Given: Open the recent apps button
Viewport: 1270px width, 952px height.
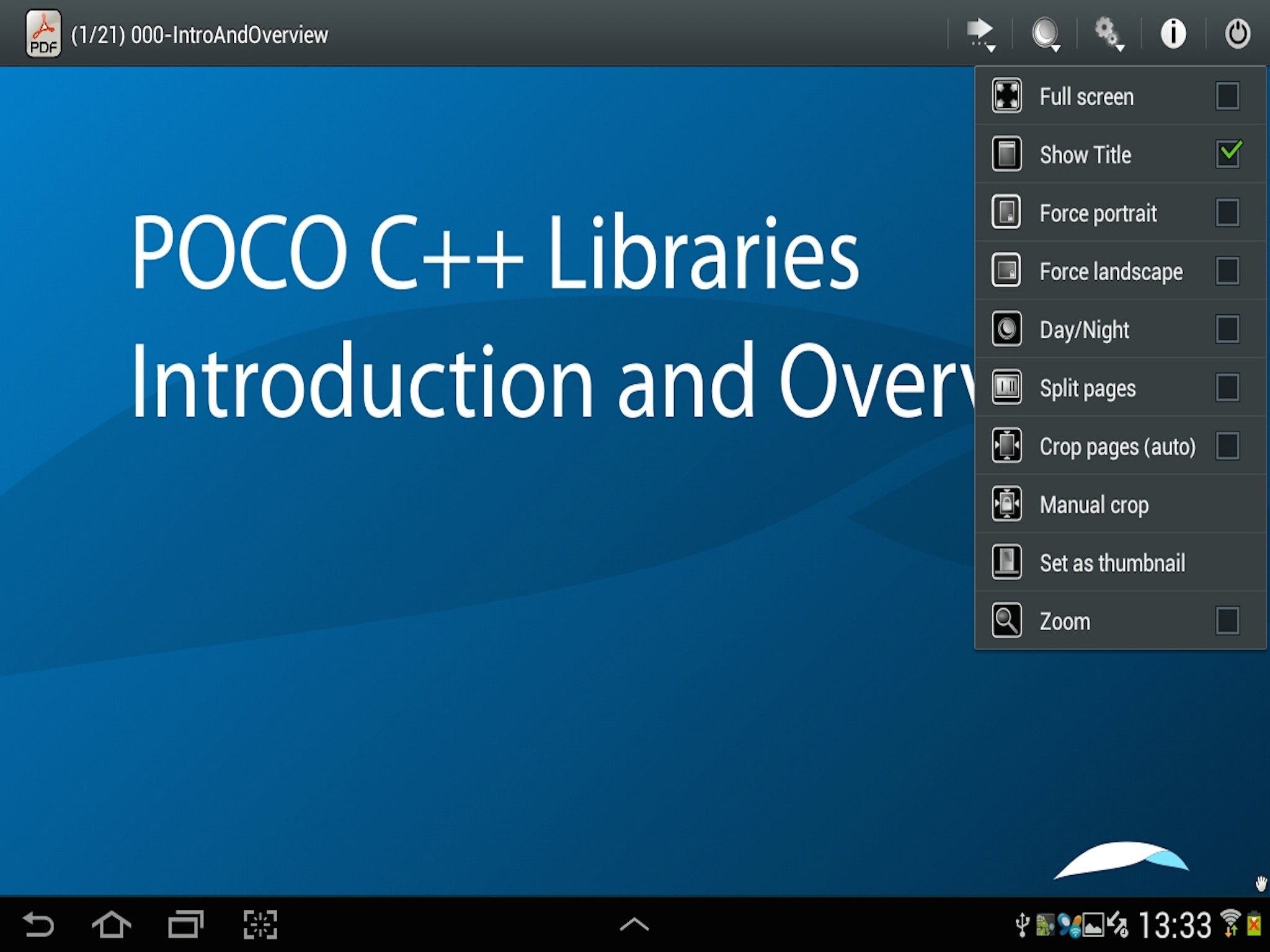Looking at the screenshot, I should (x=185, y=925).
